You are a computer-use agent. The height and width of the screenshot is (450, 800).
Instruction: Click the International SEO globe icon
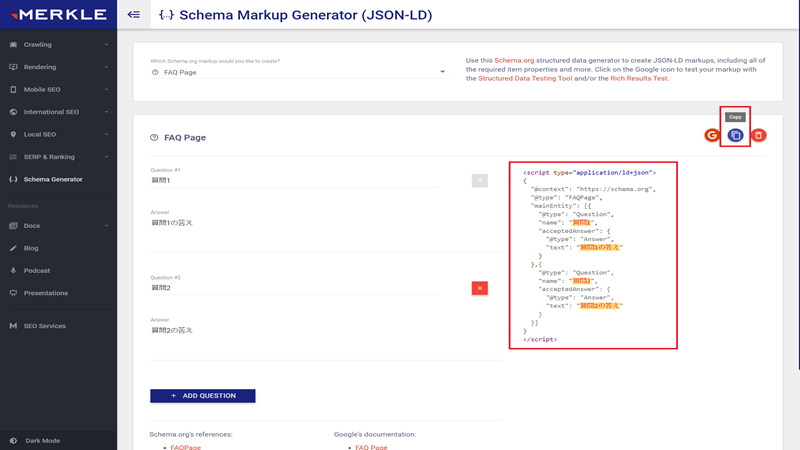pos(13,112)
